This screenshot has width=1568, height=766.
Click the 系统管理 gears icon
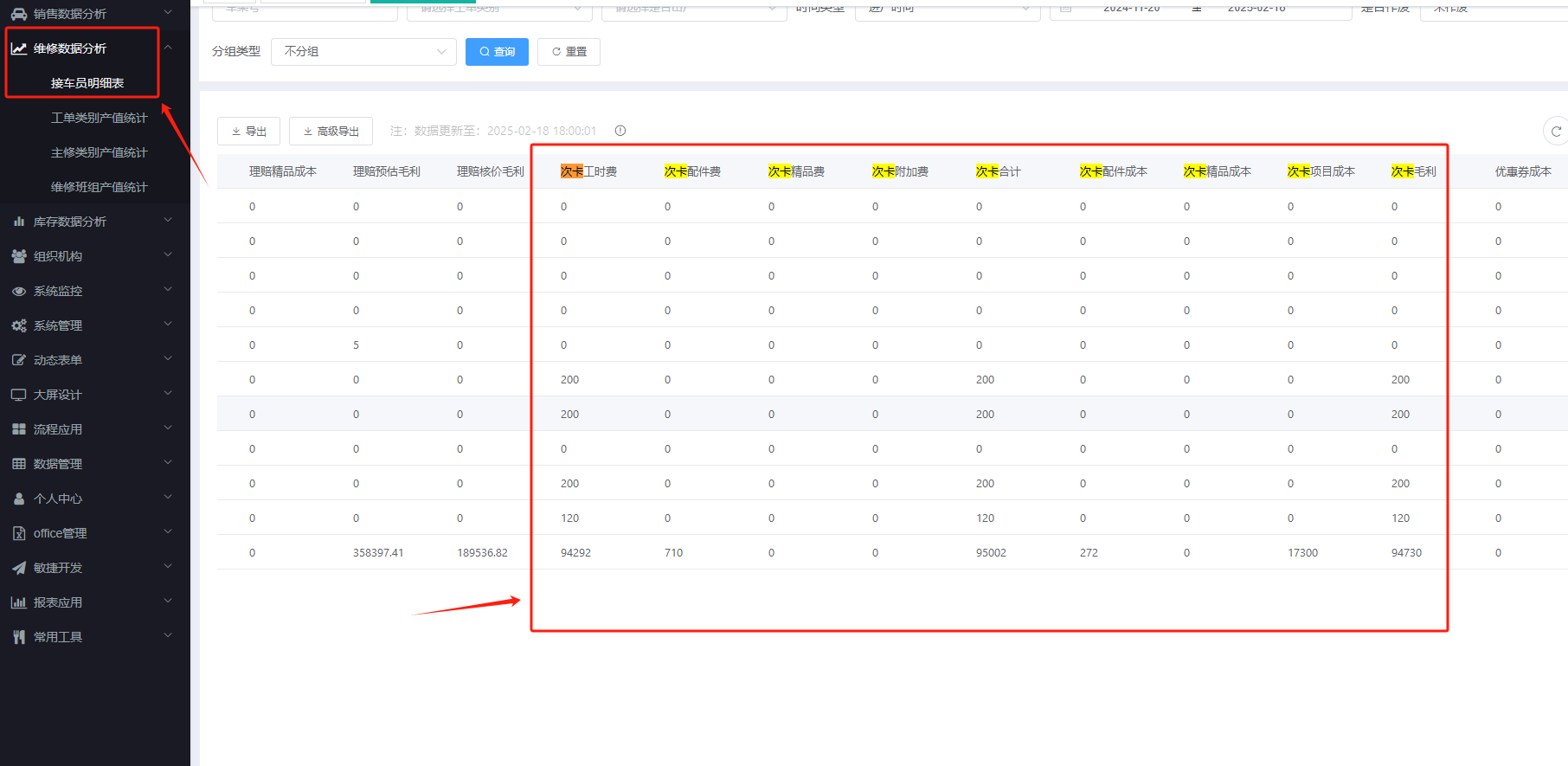pyautogui.click(x=18, y=325)
